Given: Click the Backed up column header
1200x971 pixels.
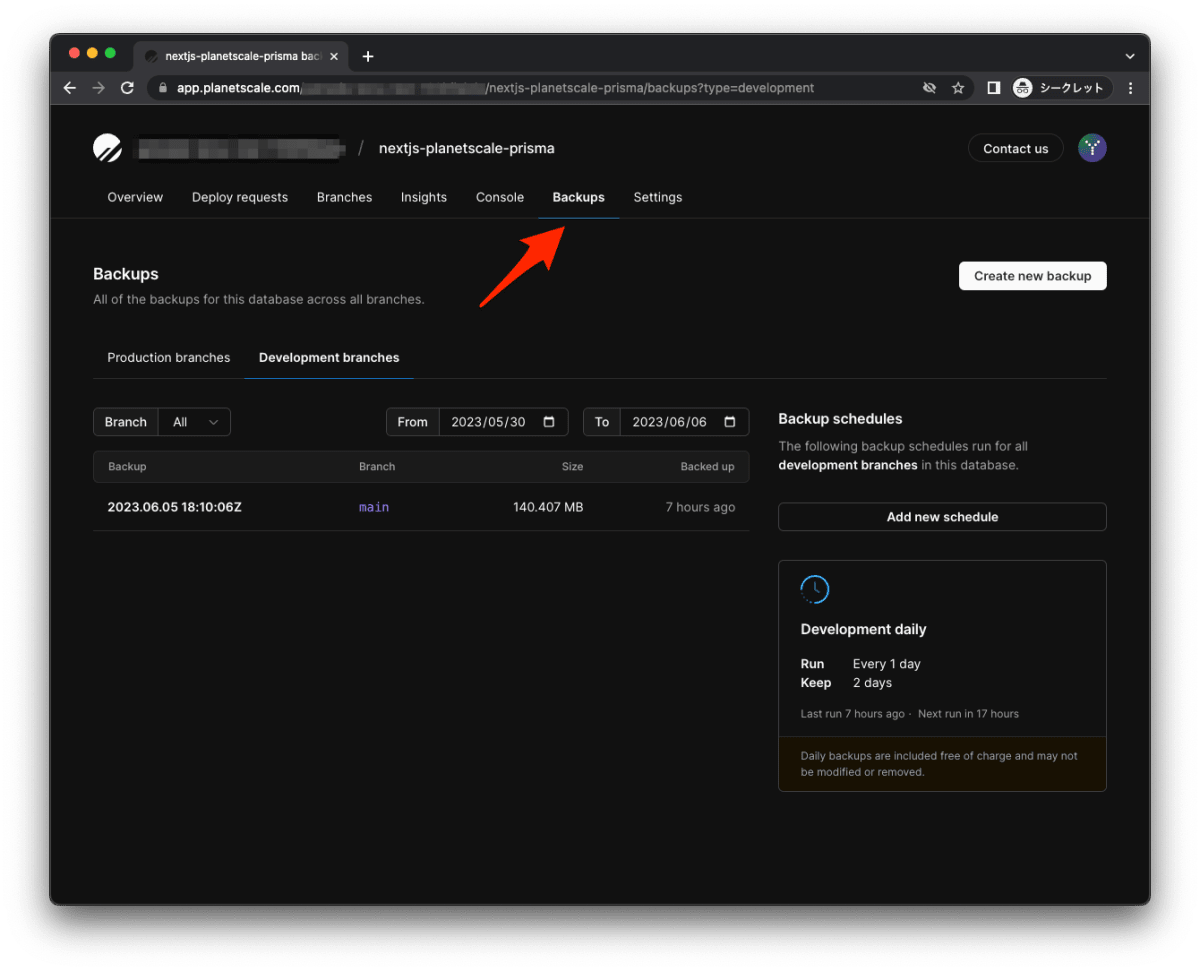Looking at the screenshot, I should pos(707,467).
